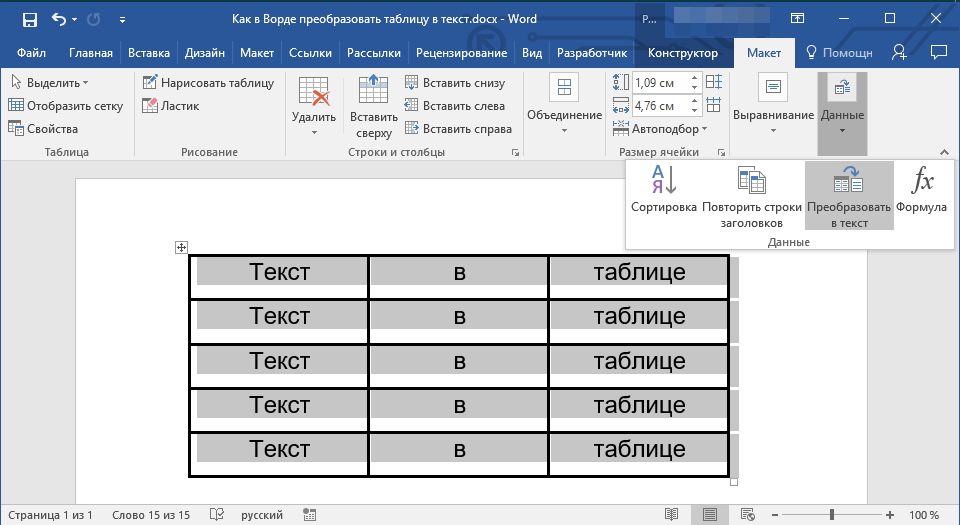Click the Save icon in title bar
Screen dimensions: 960x525
pyautogui.click(x=29, y=19)
